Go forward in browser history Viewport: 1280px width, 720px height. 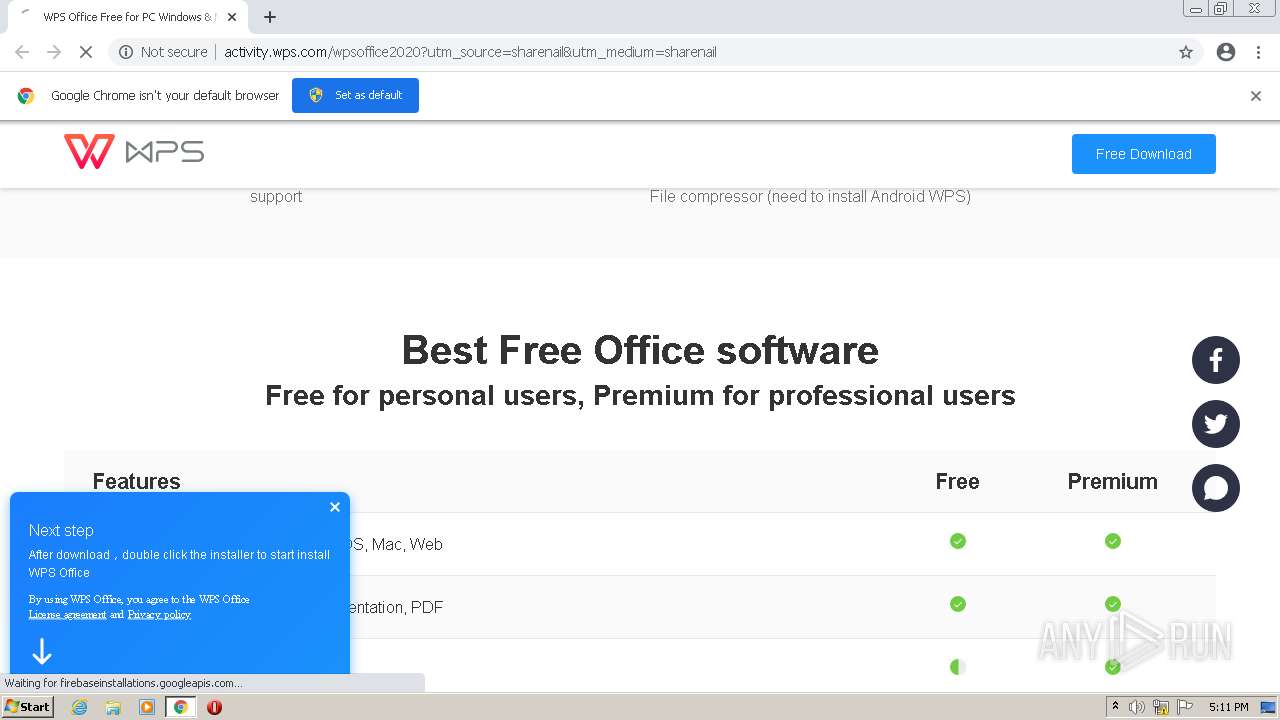tap(54, 52)
